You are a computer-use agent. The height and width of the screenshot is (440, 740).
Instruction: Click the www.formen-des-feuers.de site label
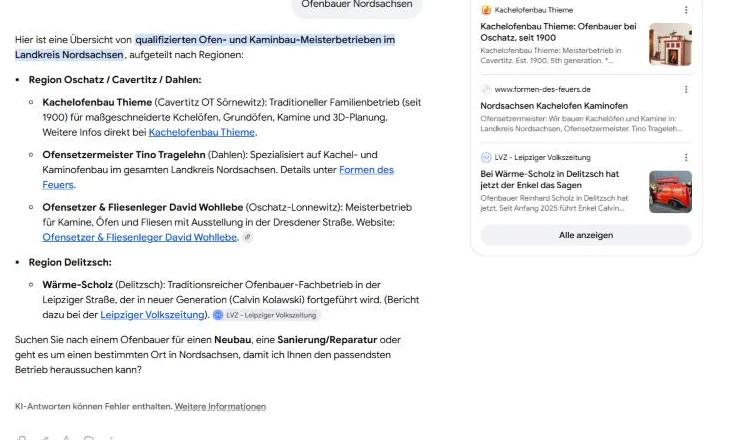pos(542,89)
